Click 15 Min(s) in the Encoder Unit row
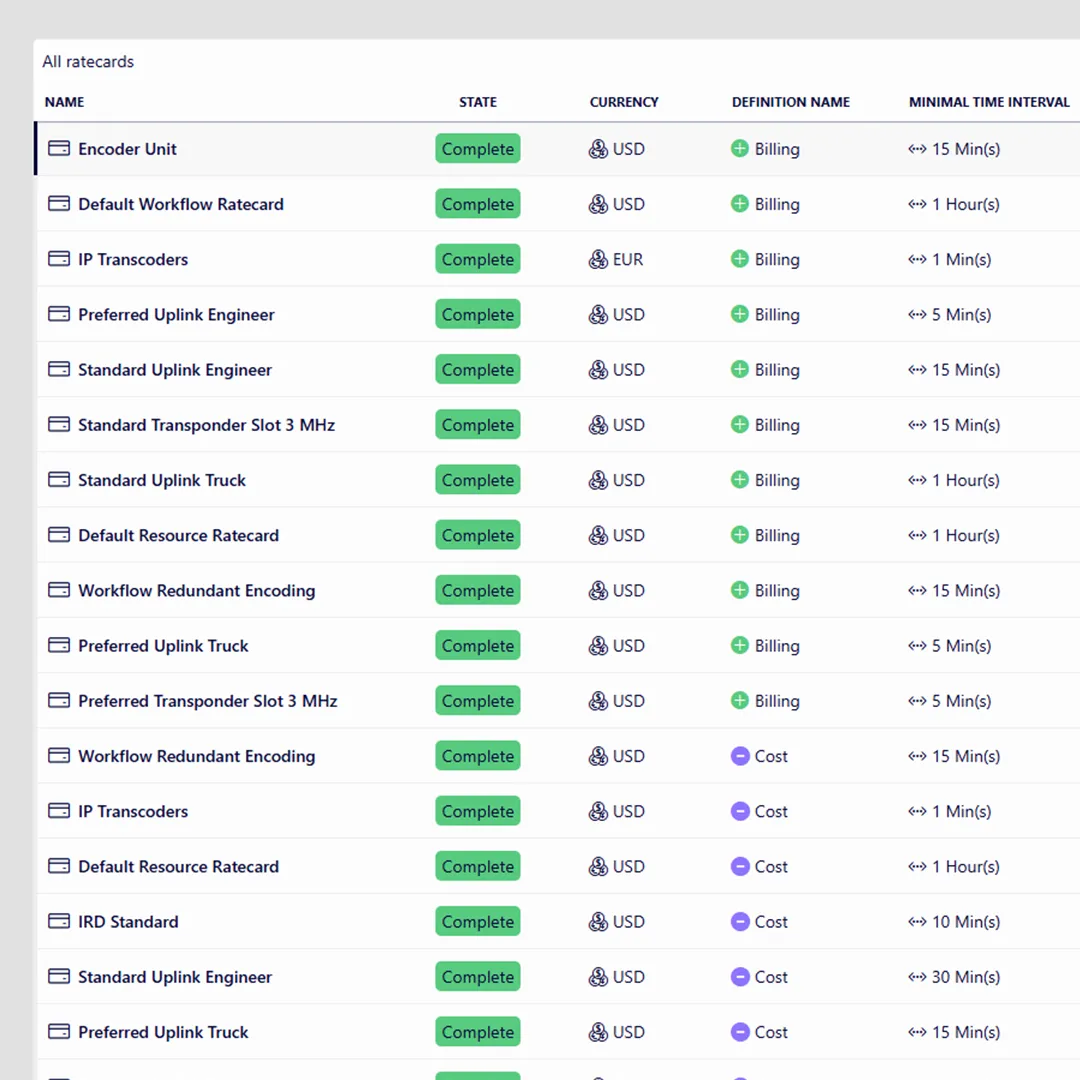The width and height of the screenshot is (1080, 1080). click(966, 149)
